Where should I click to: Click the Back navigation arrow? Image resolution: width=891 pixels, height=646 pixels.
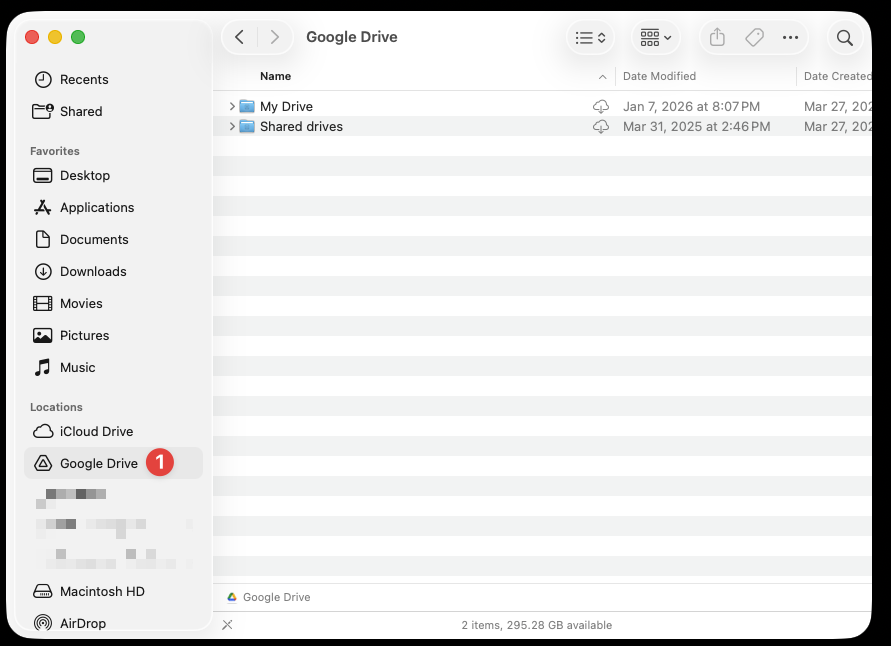tap(239, 38)
